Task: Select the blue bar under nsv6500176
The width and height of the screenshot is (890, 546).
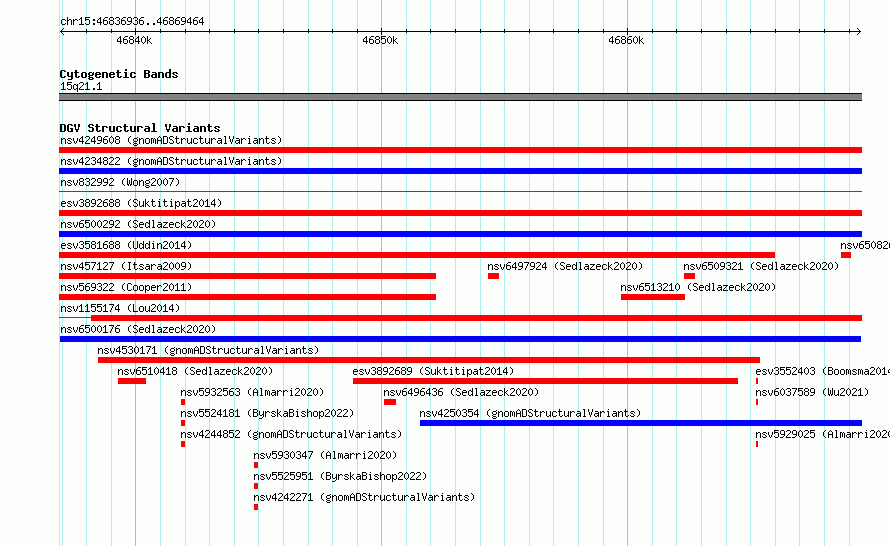Action: pos(460,339)
